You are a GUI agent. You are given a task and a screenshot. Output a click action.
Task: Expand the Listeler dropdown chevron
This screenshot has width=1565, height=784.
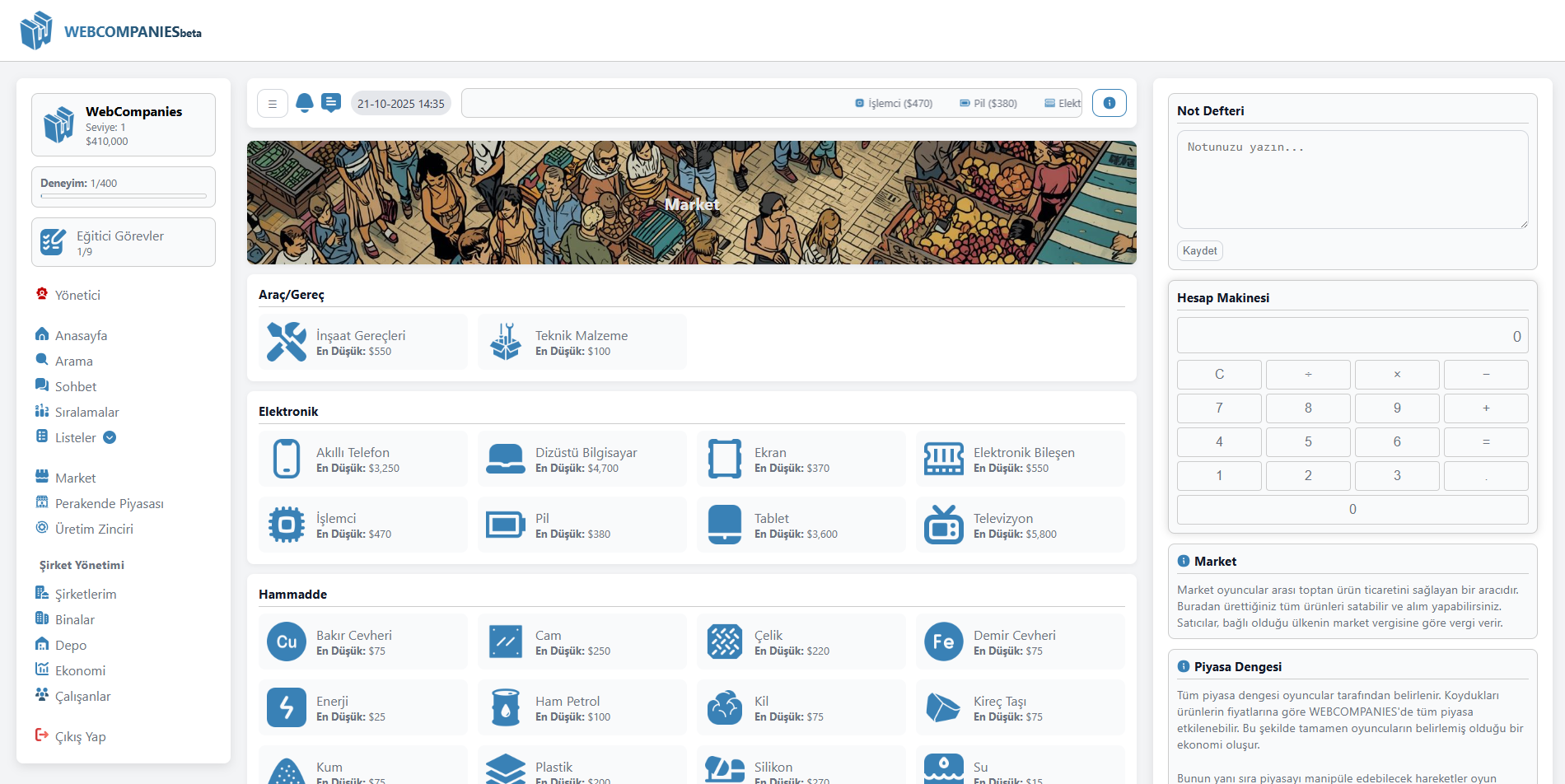tap(110, 437)
